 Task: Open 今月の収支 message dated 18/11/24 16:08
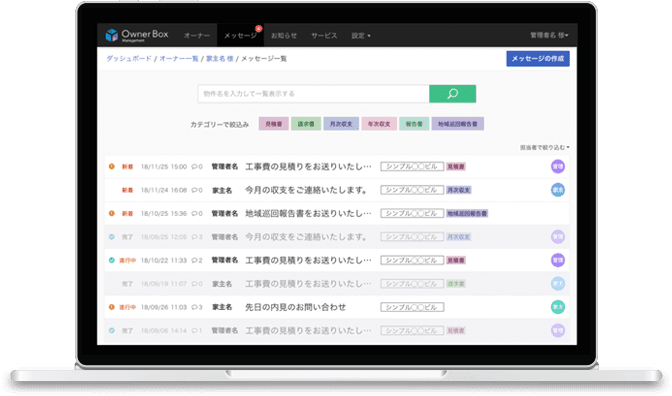[x=306, y=190]
